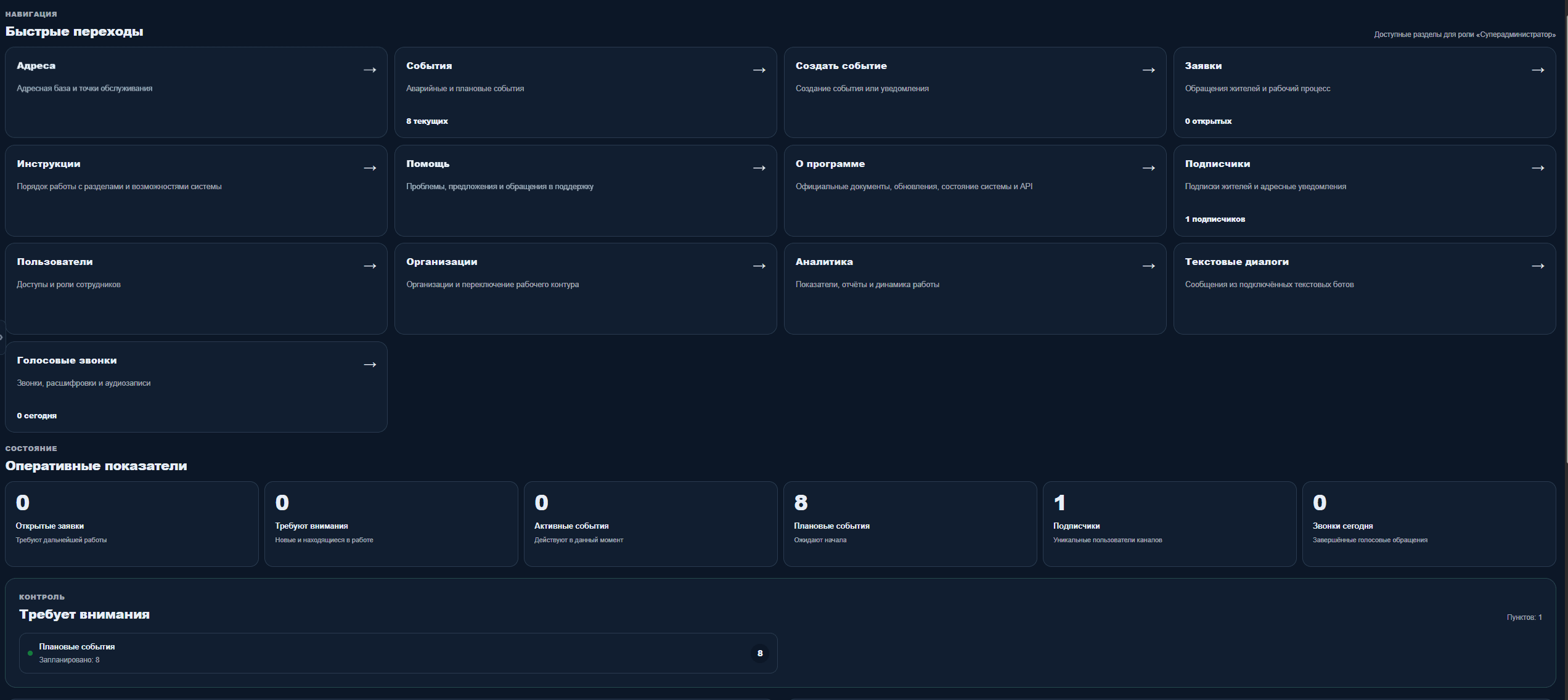Image resolution: width=1568 pixels, height=700 pixels.
Task: Click arrow icon on Голосовые звонки card
Action: click(x=370, y=365)
